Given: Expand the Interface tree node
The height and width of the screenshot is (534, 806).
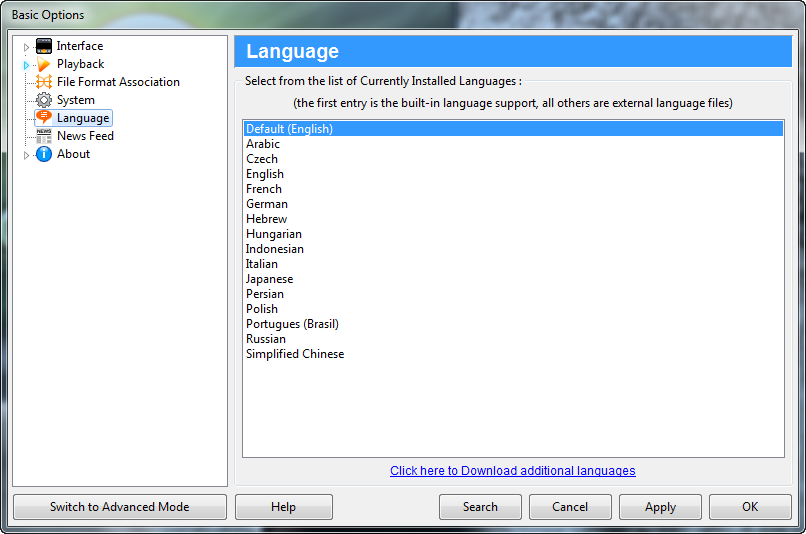Looking at the screenshot, I should coord(26,47).
